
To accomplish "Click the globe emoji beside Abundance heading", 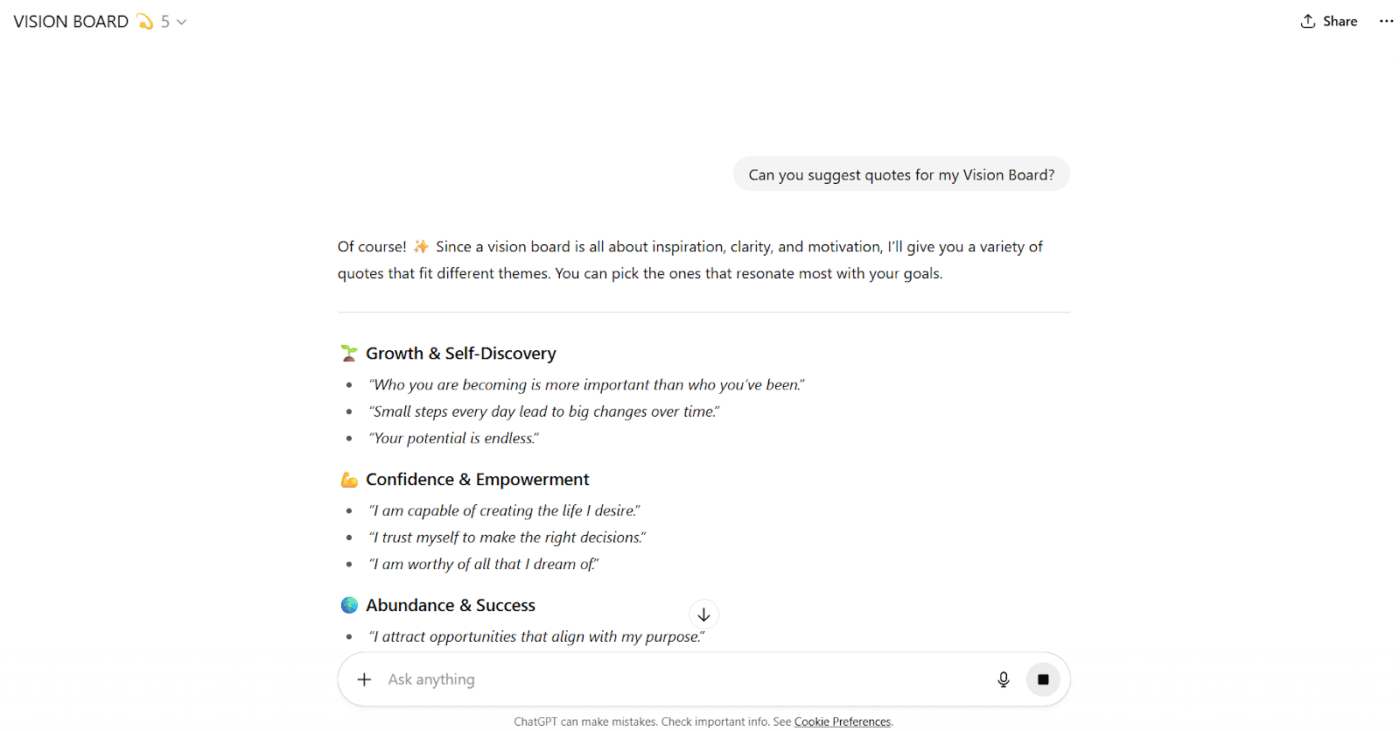I will click(x=349, y=605).
